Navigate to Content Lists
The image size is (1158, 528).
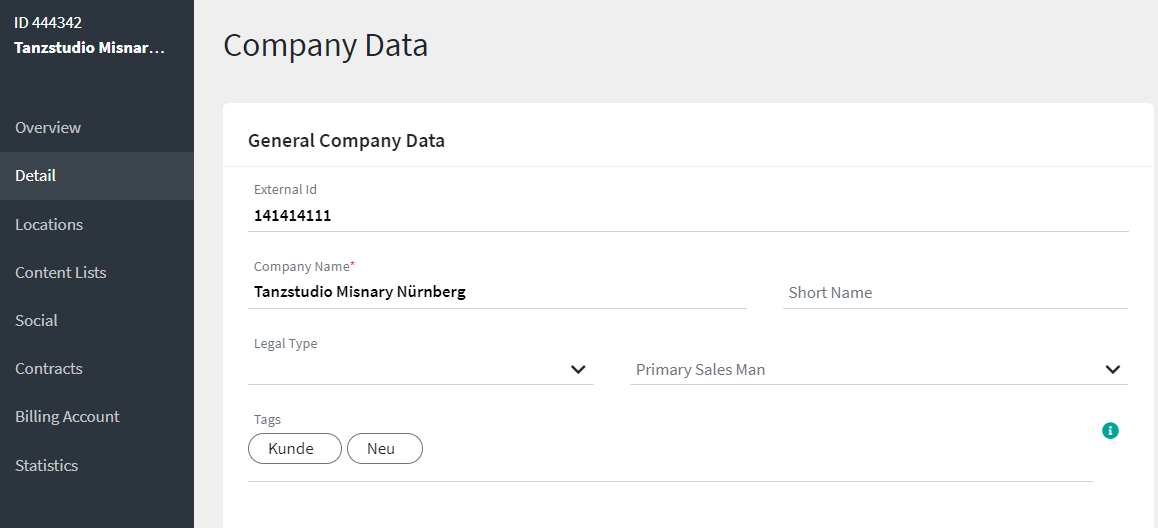tap(61, 273)
